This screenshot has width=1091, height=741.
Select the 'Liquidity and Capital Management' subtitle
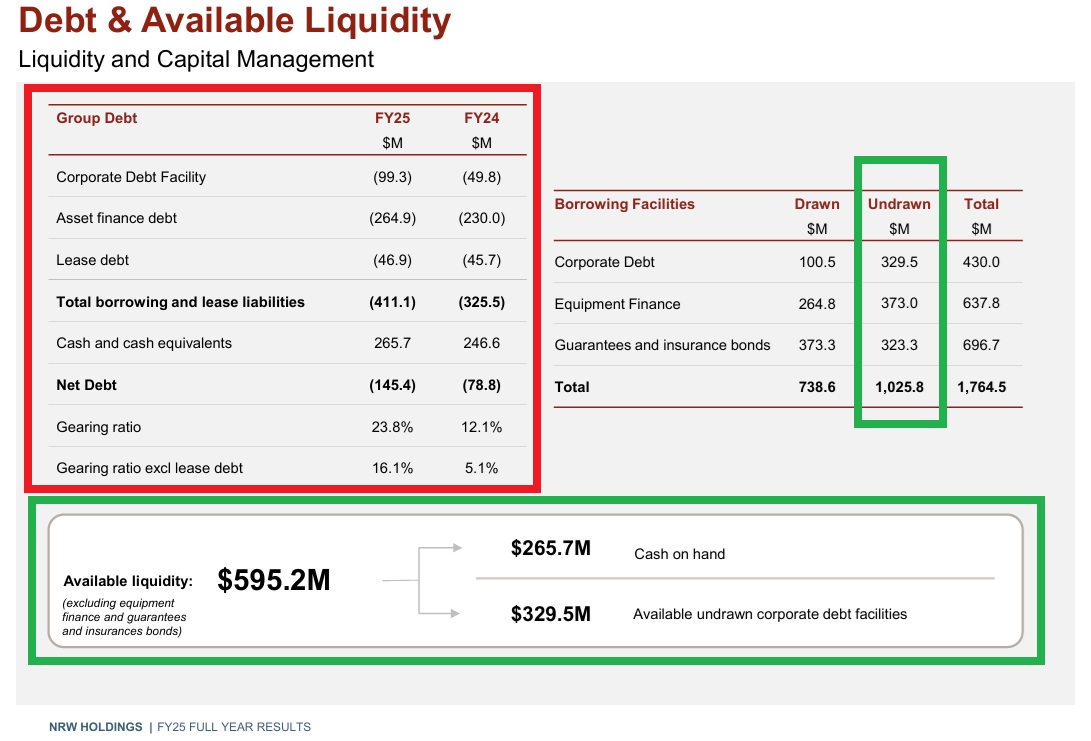coord(196,59)
